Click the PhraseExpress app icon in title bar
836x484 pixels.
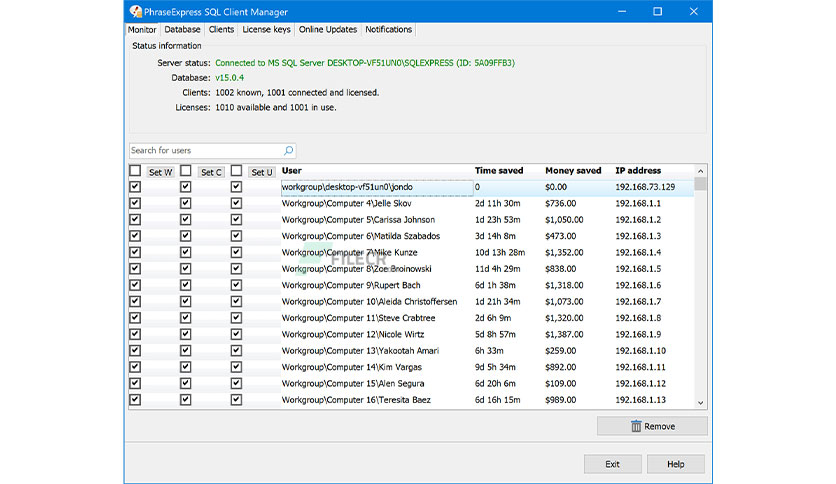pos(136,11)
